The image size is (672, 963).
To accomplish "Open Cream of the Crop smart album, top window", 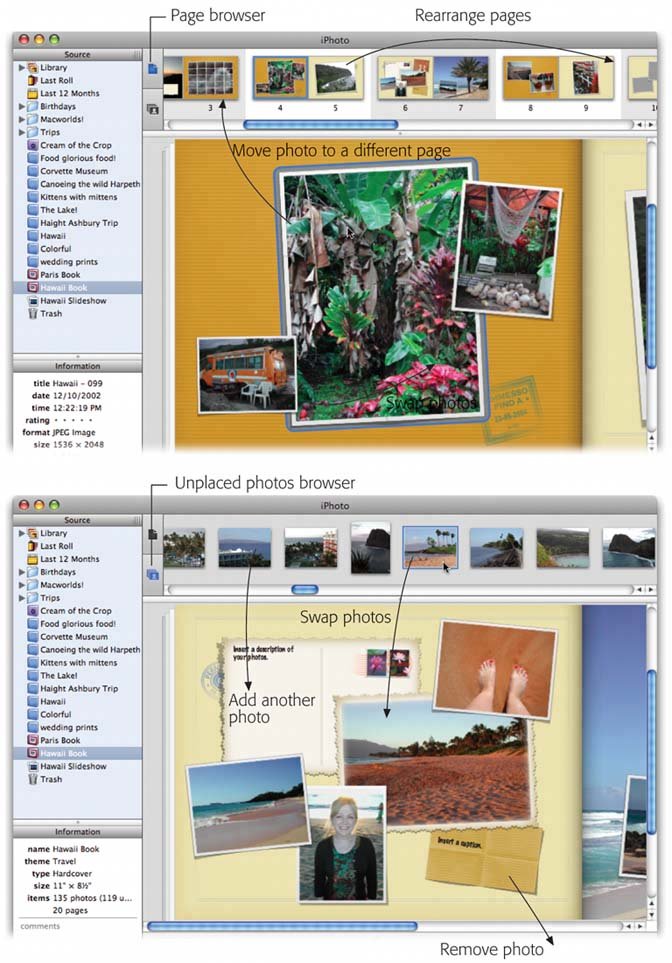I will (x=76, y=145).
